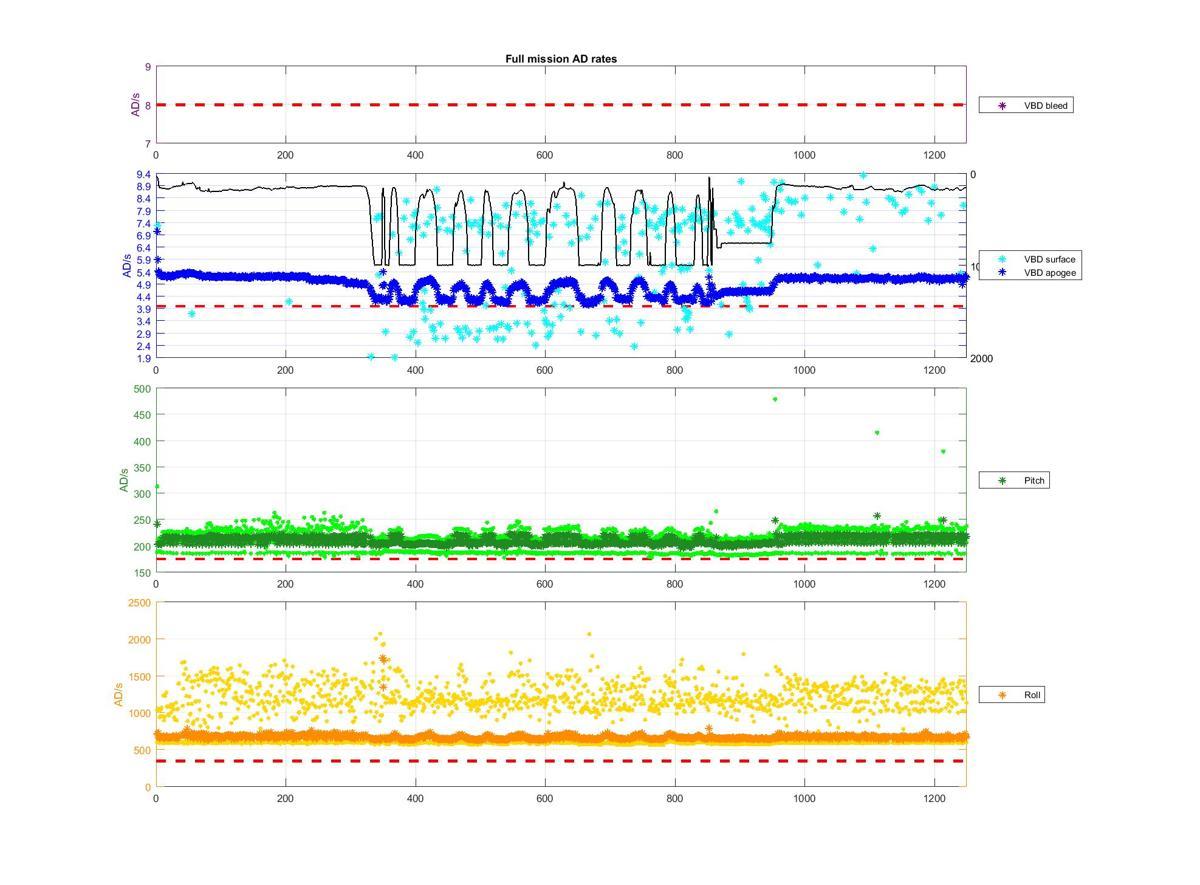Screen dimensions: 1200x885
Task: Click the '9.4' y-axis tick label
Action: click(x=143, y=174)
